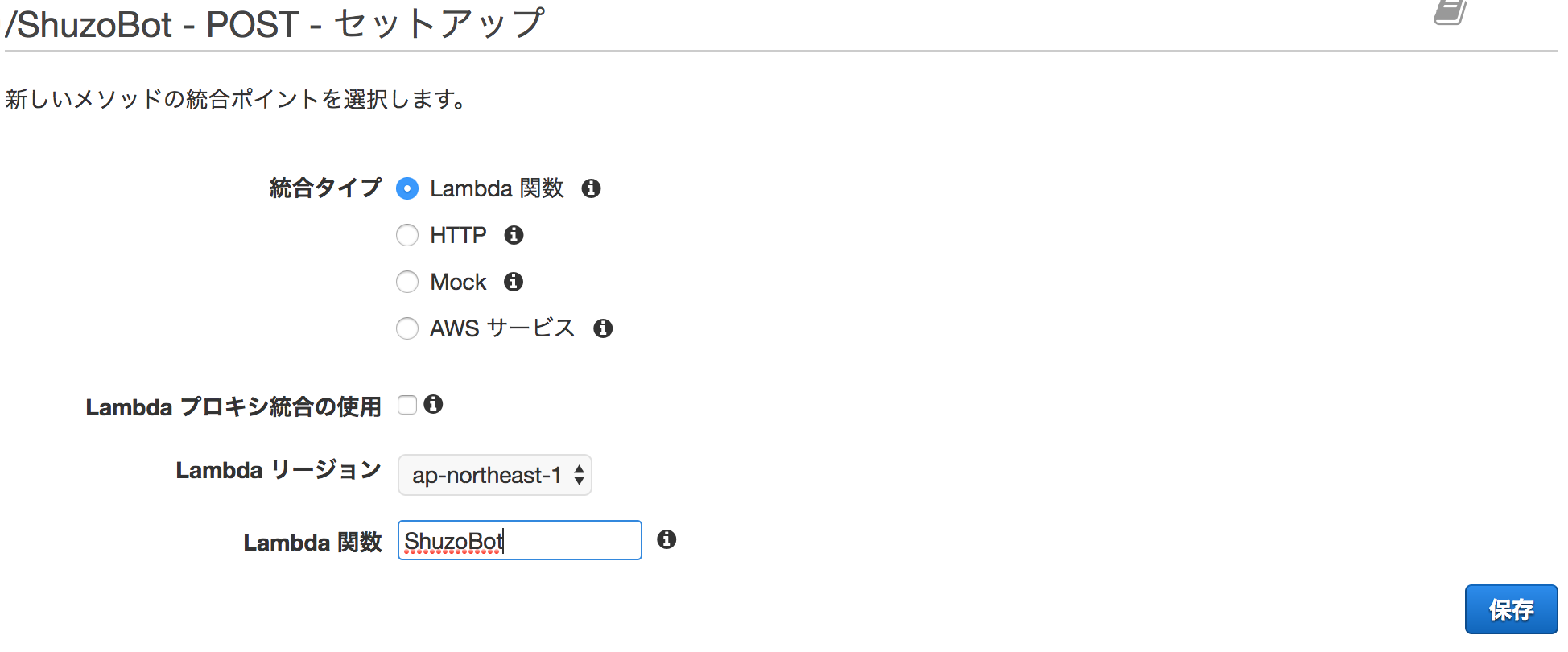Focus the Lambda 関数 ShuzoBot text field

520,540
